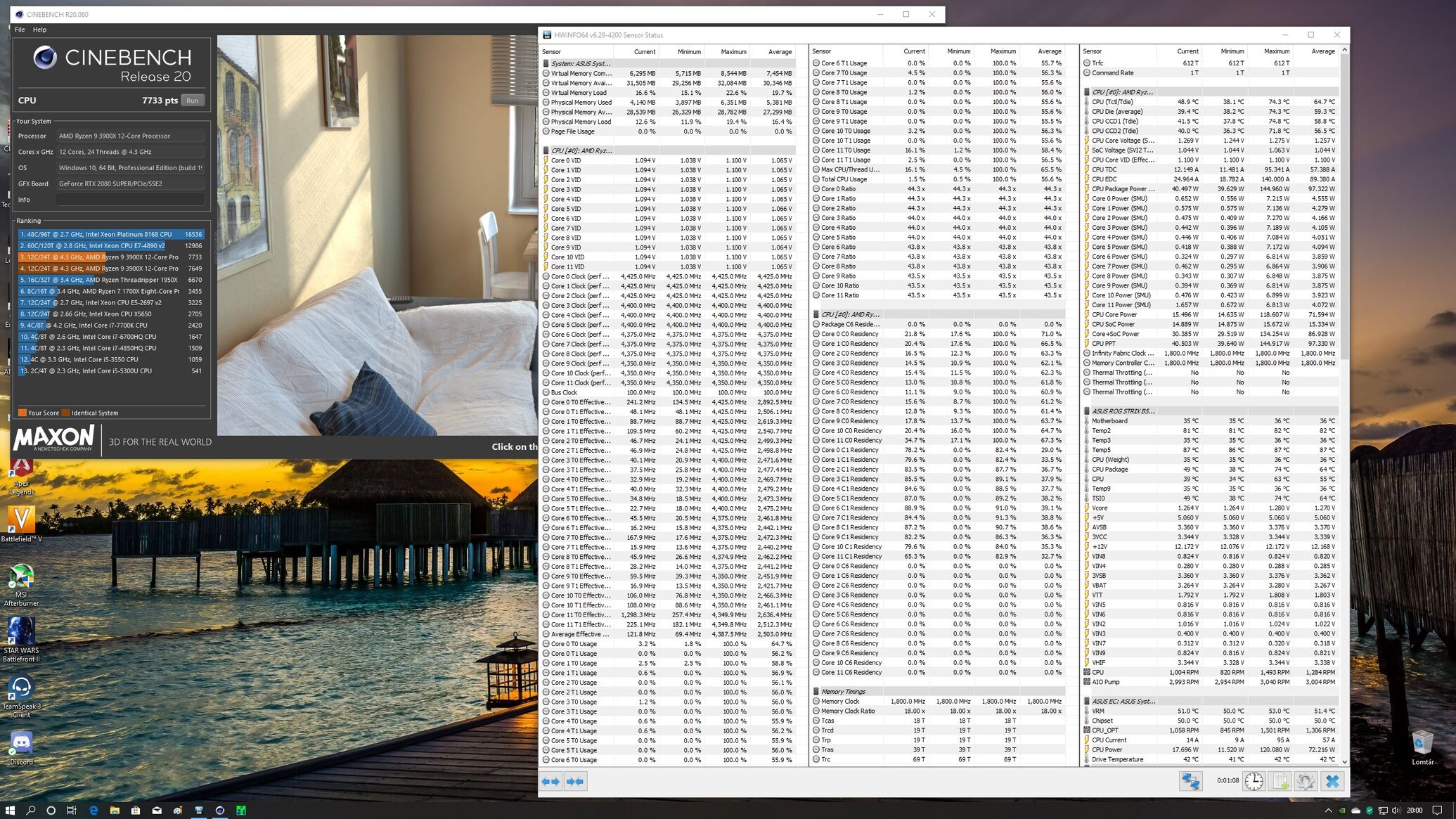Reset sensor timer with the clock icon
This screenshot has height=819, width=1456.
(1254, 781)
